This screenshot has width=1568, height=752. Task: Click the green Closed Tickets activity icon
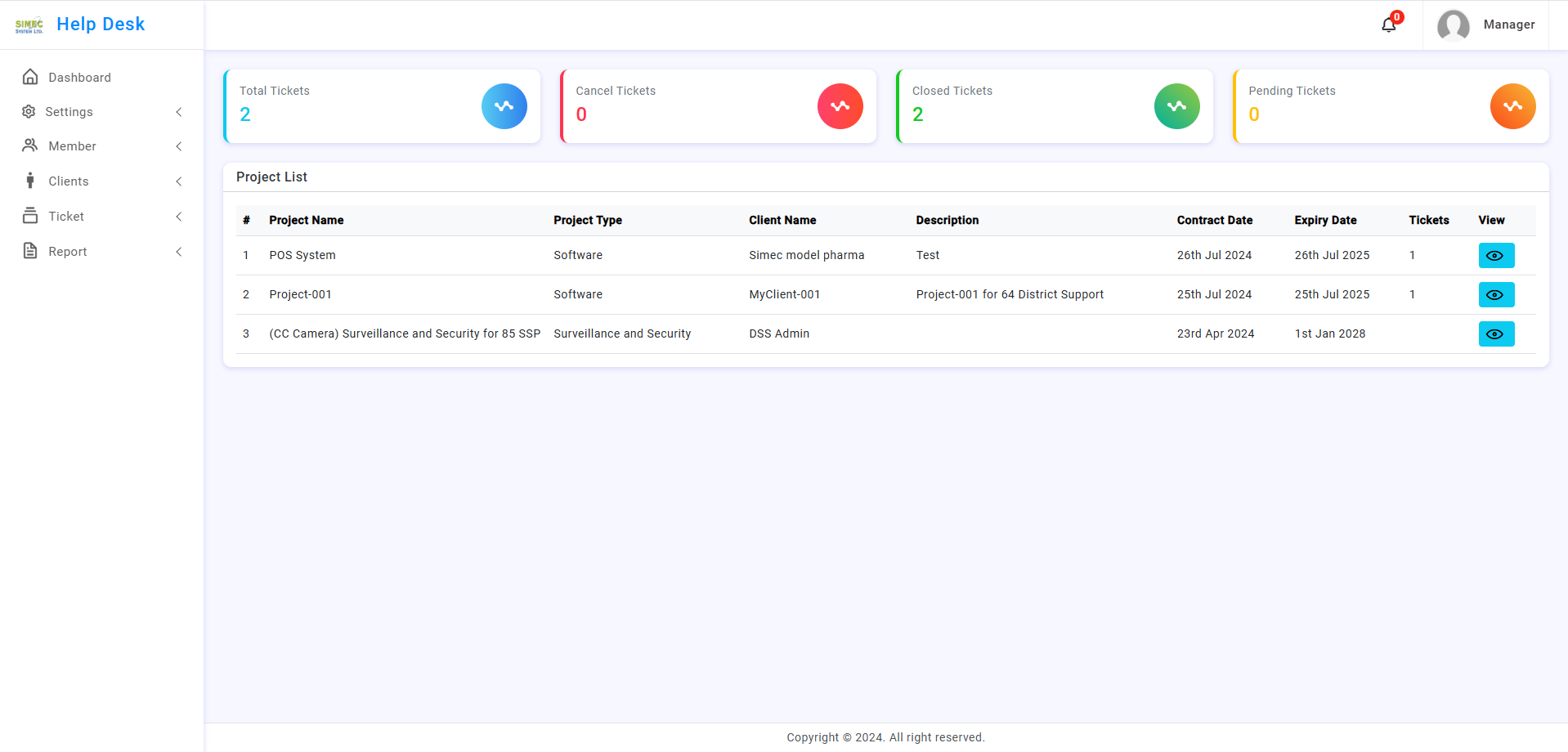(x=1176, y=106)
